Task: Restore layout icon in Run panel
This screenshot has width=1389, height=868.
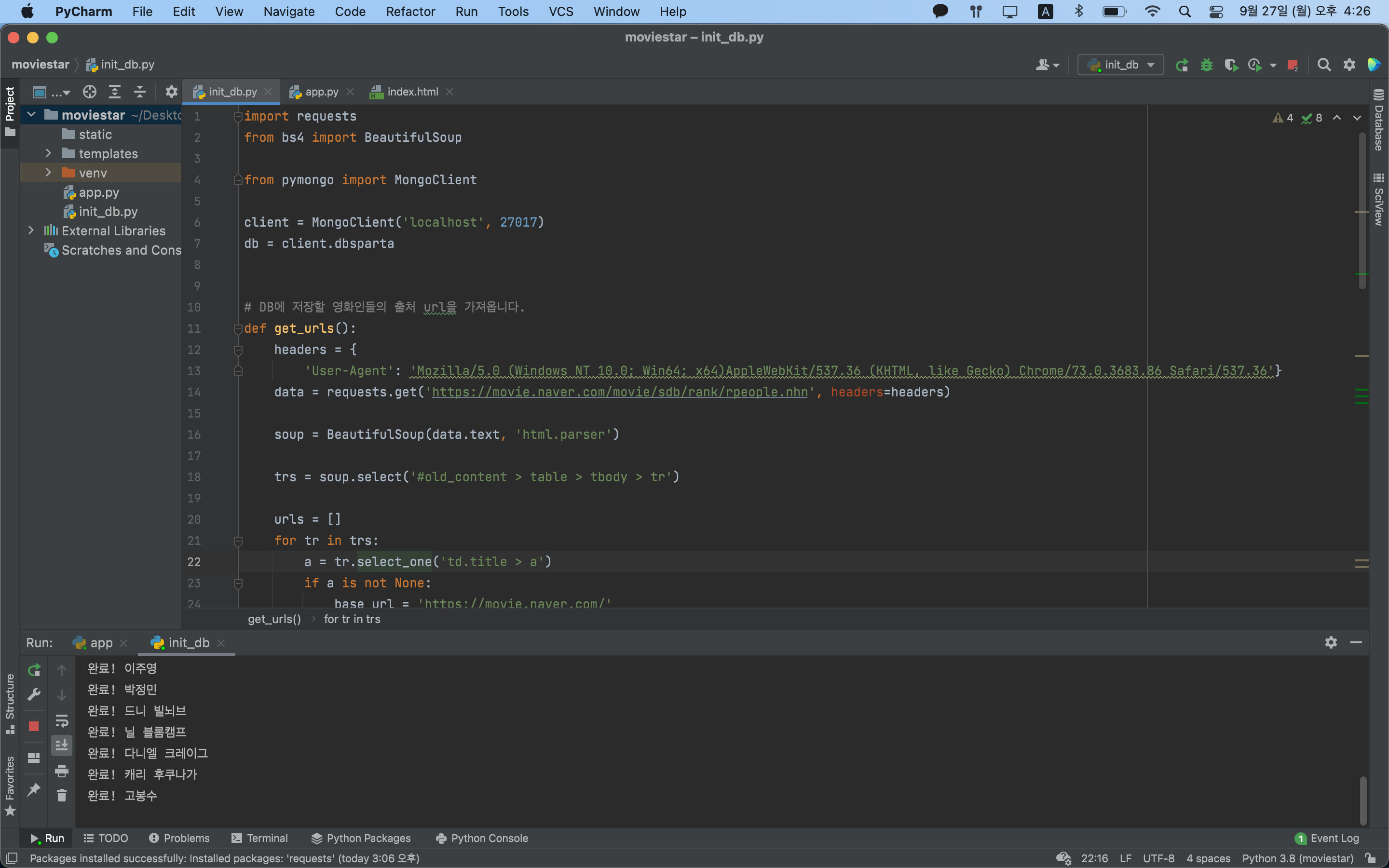Action: (34, 758)
